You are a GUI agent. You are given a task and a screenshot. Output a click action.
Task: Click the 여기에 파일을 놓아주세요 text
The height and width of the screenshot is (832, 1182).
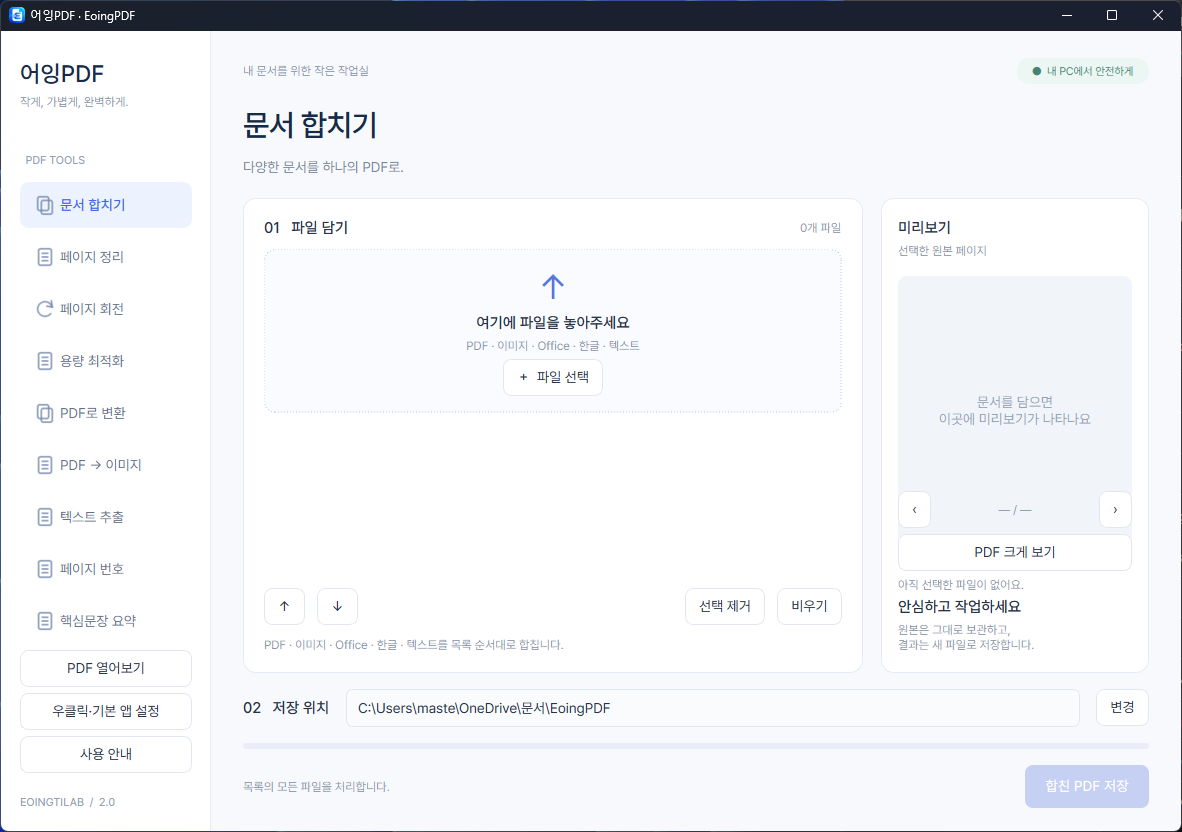tap(553, 323)
